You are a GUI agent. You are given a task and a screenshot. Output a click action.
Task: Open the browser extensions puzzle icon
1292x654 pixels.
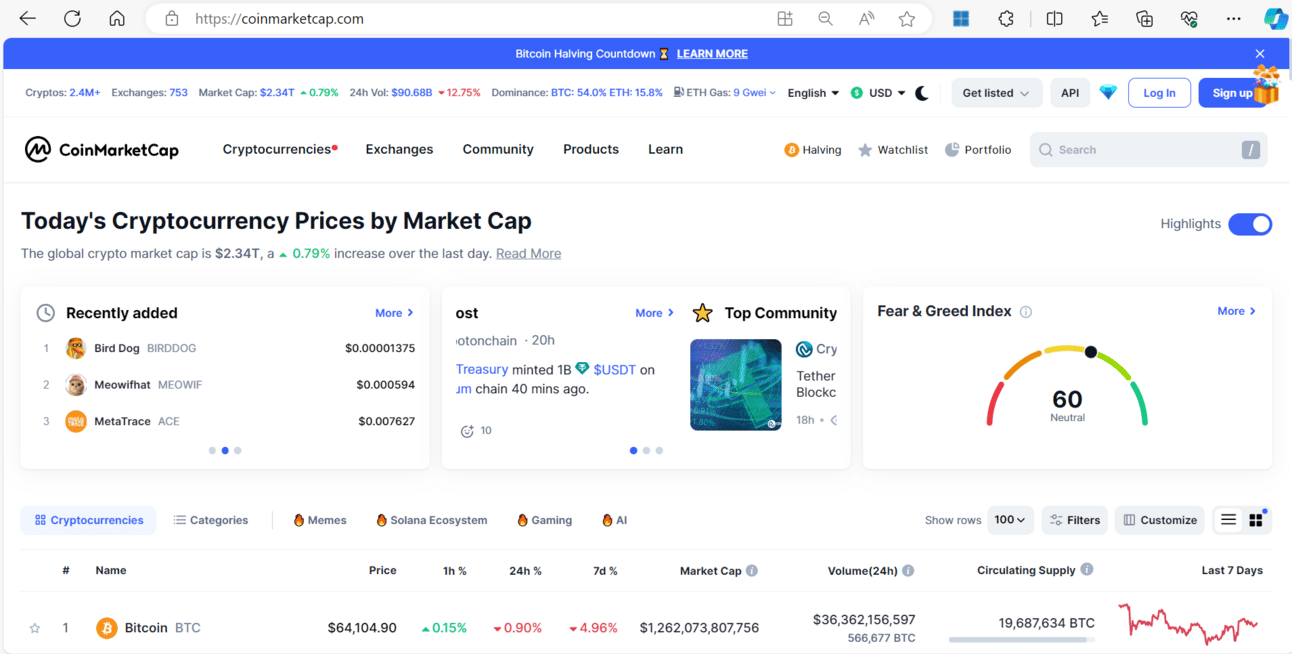1006,19
